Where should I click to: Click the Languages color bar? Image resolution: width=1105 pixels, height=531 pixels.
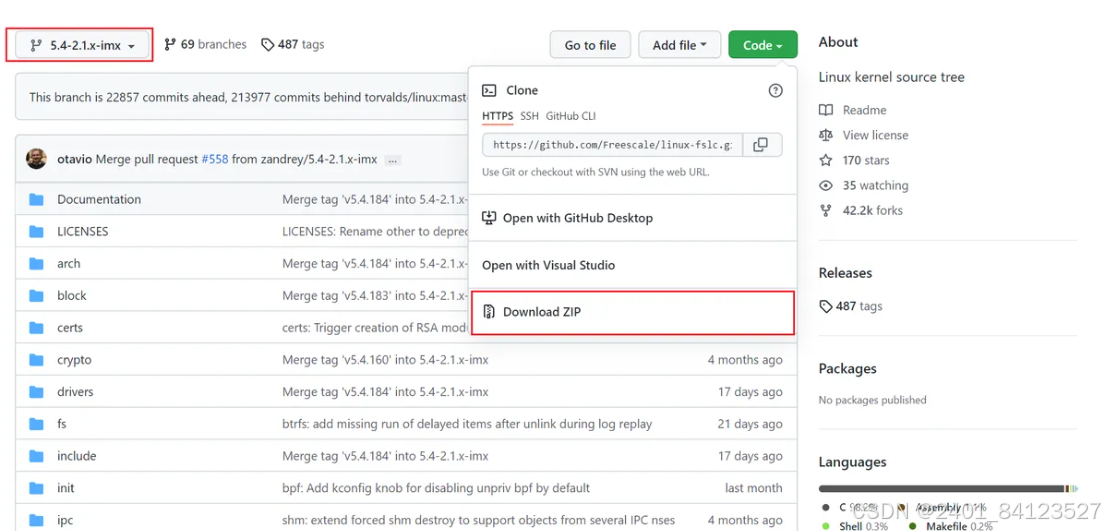pos(948,488)
